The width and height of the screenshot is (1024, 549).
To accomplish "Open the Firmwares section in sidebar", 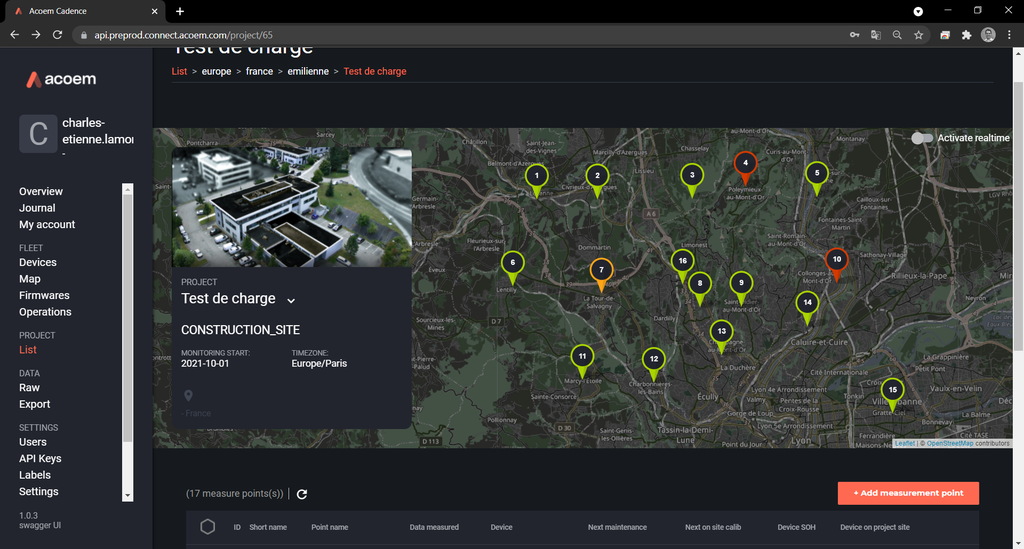I will 44,295.
